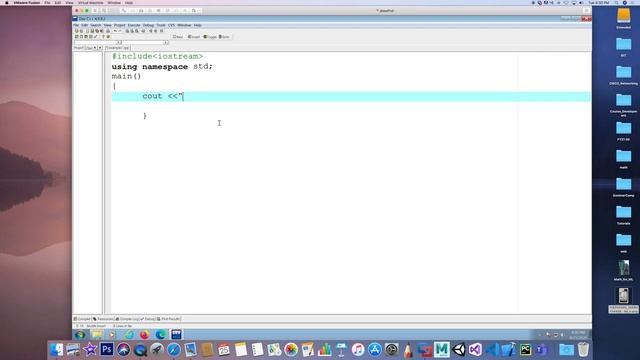
Task: Expand the second function list dropdown
Action: (166, 42)
